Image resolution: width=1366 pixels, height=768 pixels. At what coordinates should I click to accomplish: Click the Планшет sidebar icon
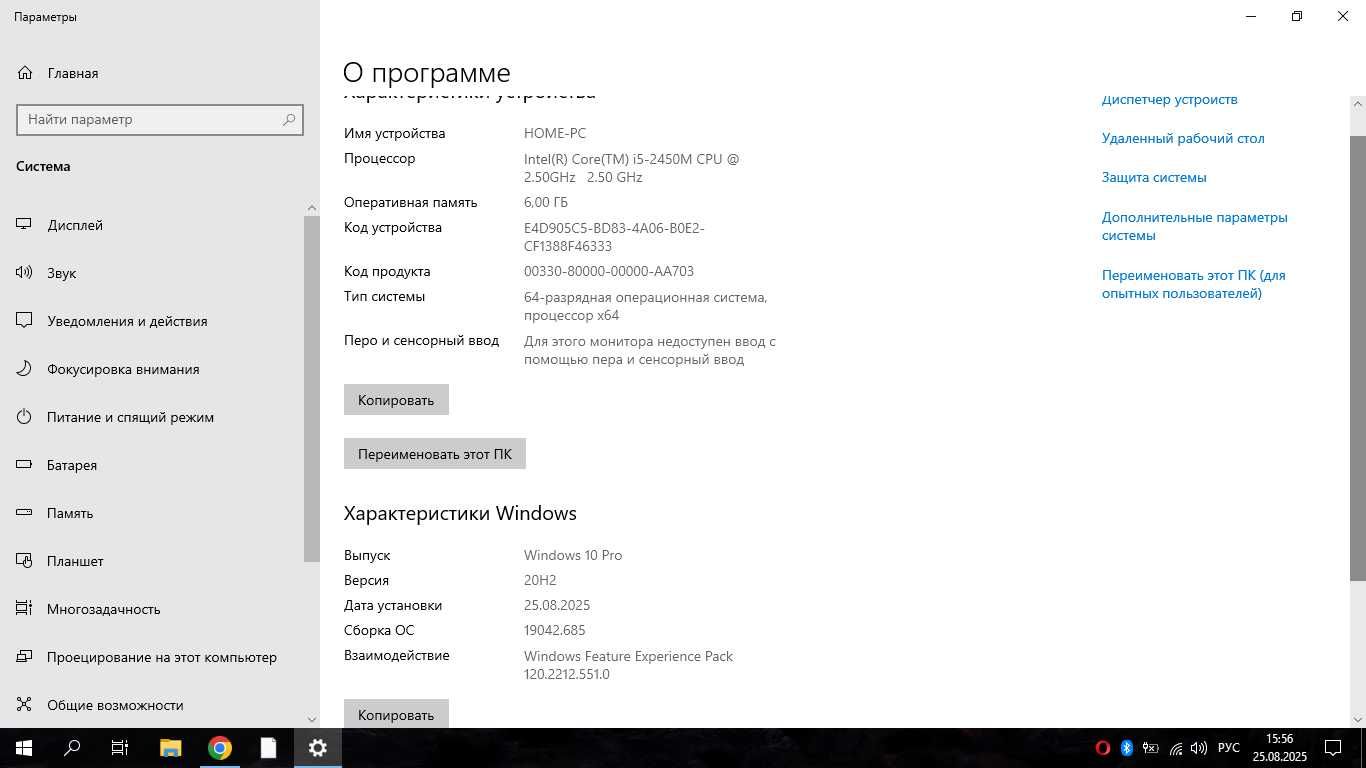point(25,561)
